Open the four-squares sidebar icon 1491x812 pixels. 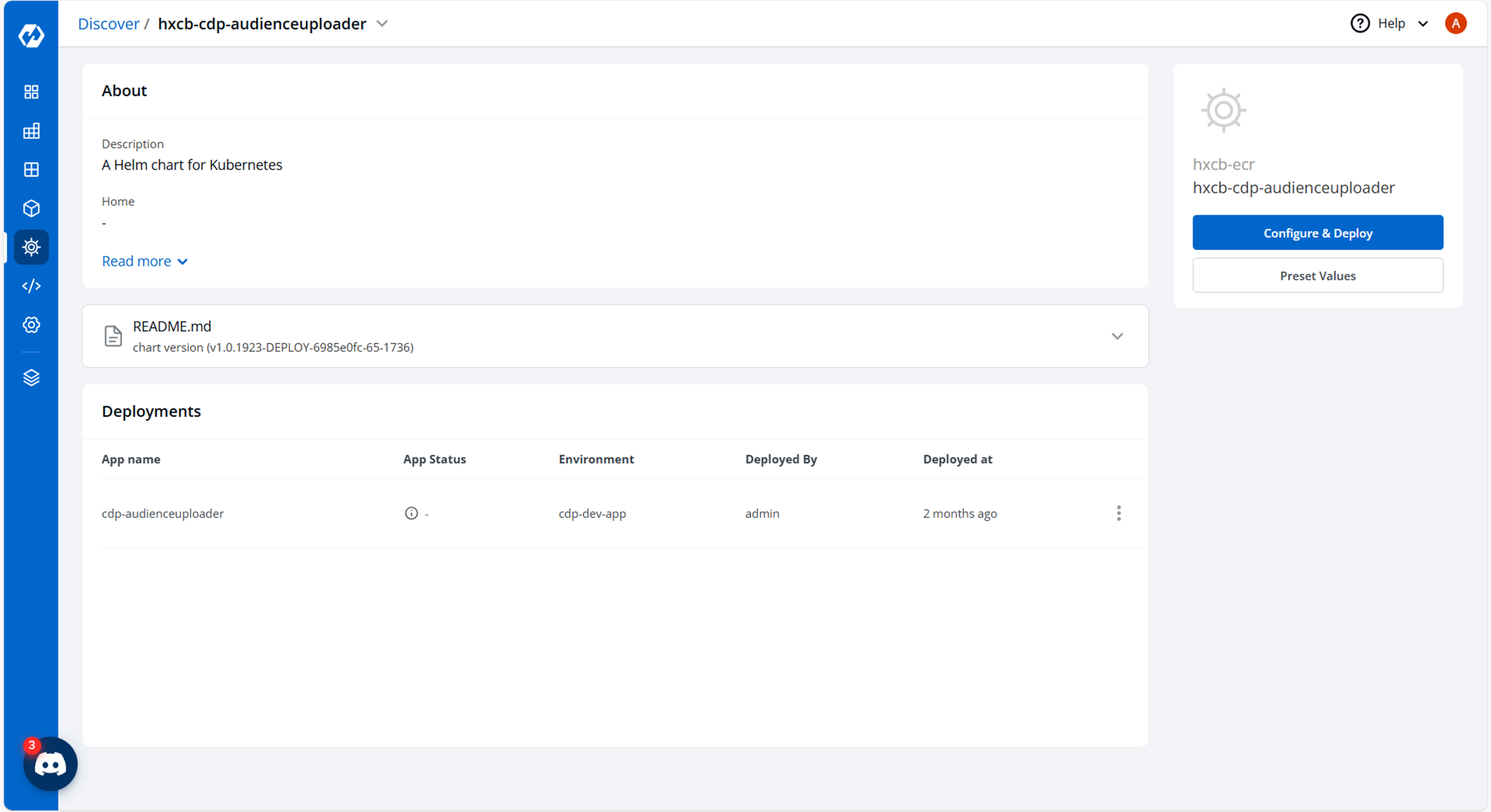[31, 92]
